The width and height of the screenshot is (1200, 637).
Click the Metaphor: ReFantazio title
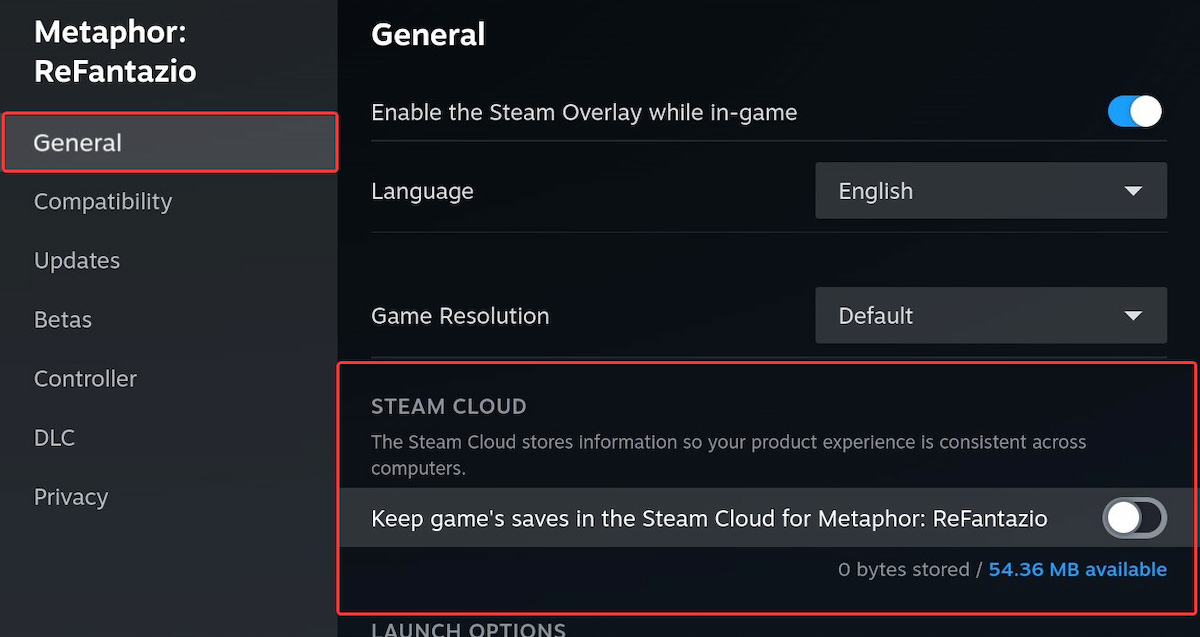[115, 52]
